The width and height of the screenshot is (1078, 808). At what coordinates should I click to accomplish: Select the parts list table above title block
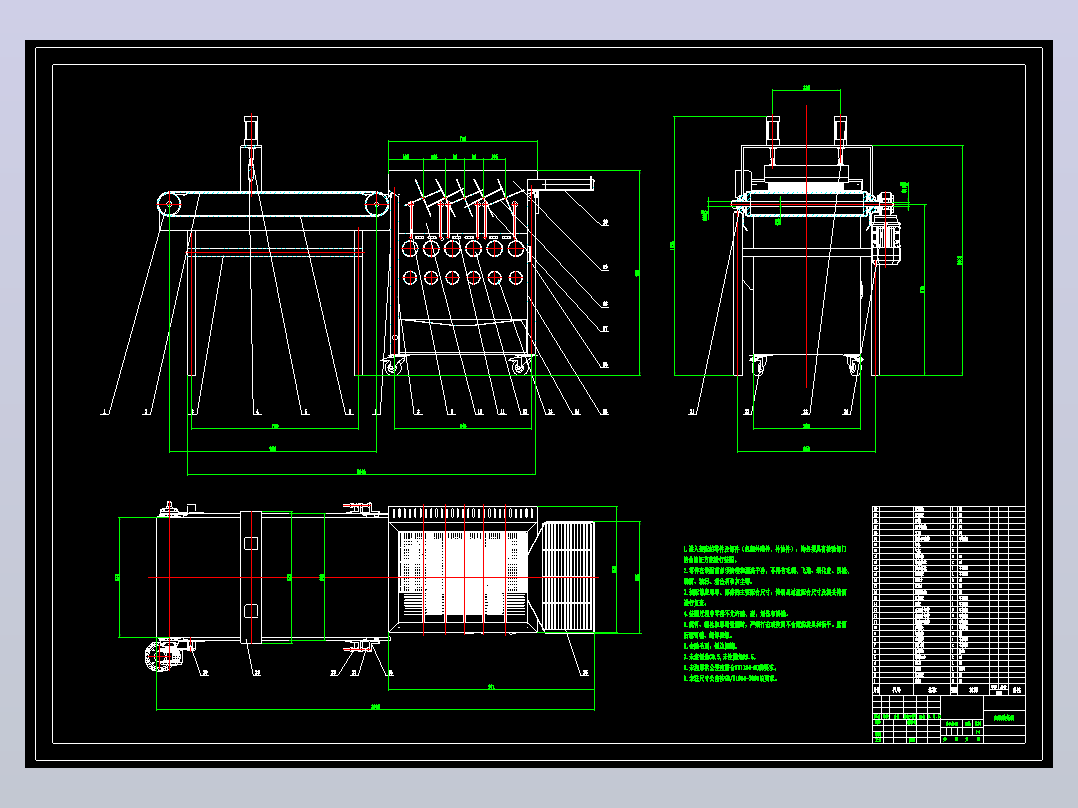point(949,600)
